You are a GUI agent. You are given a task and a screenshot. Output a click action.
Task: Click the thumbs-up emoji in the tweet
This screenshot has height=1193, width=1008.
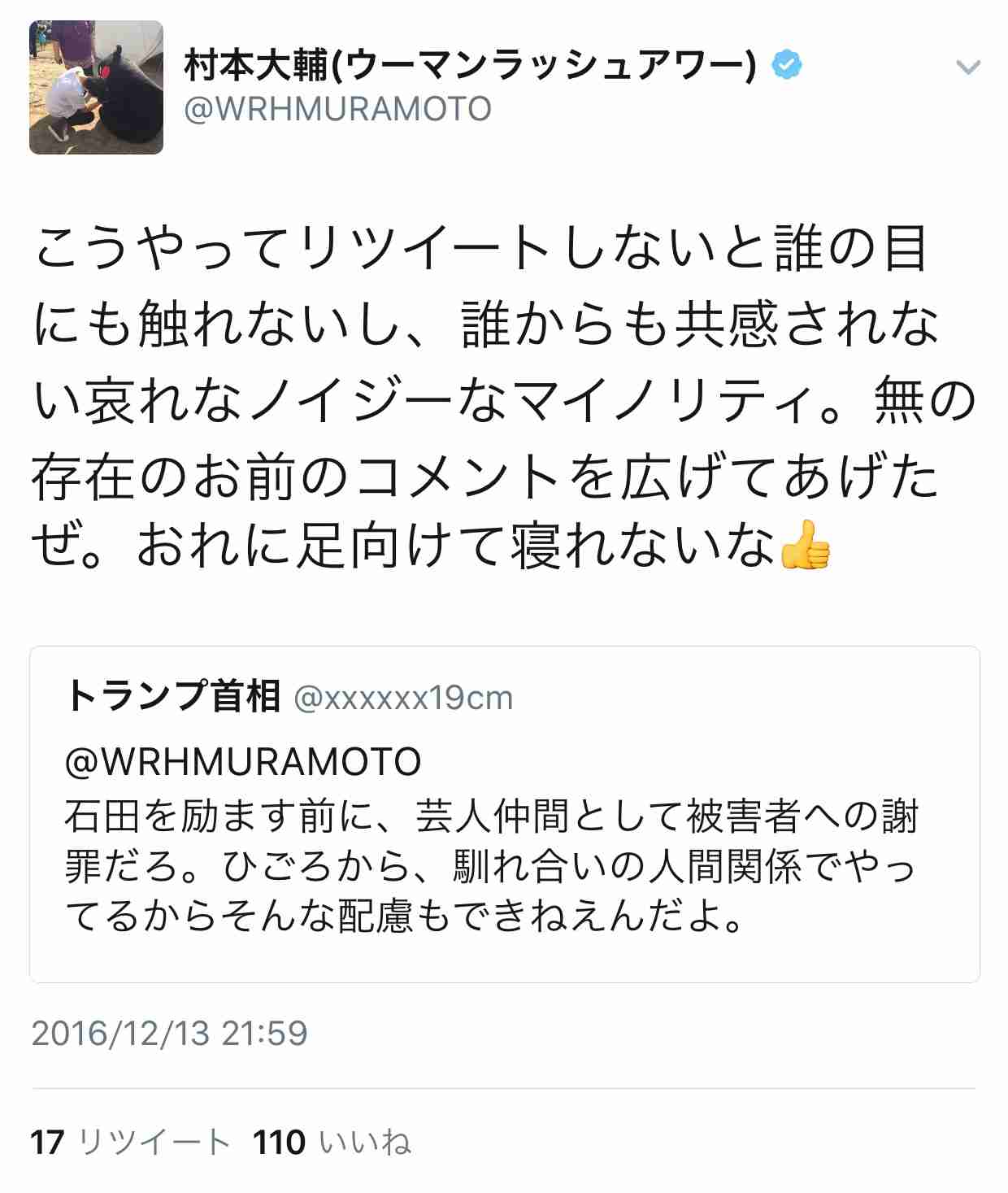805,544
